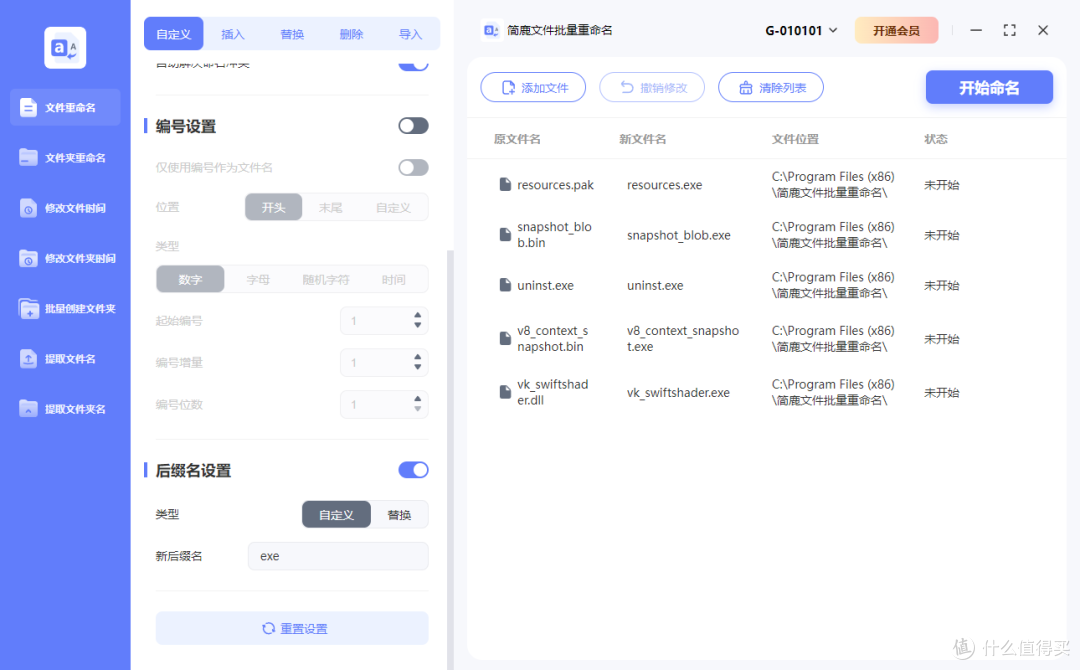
Task: Switch to the 导入 tab
Action: point(411,34)
